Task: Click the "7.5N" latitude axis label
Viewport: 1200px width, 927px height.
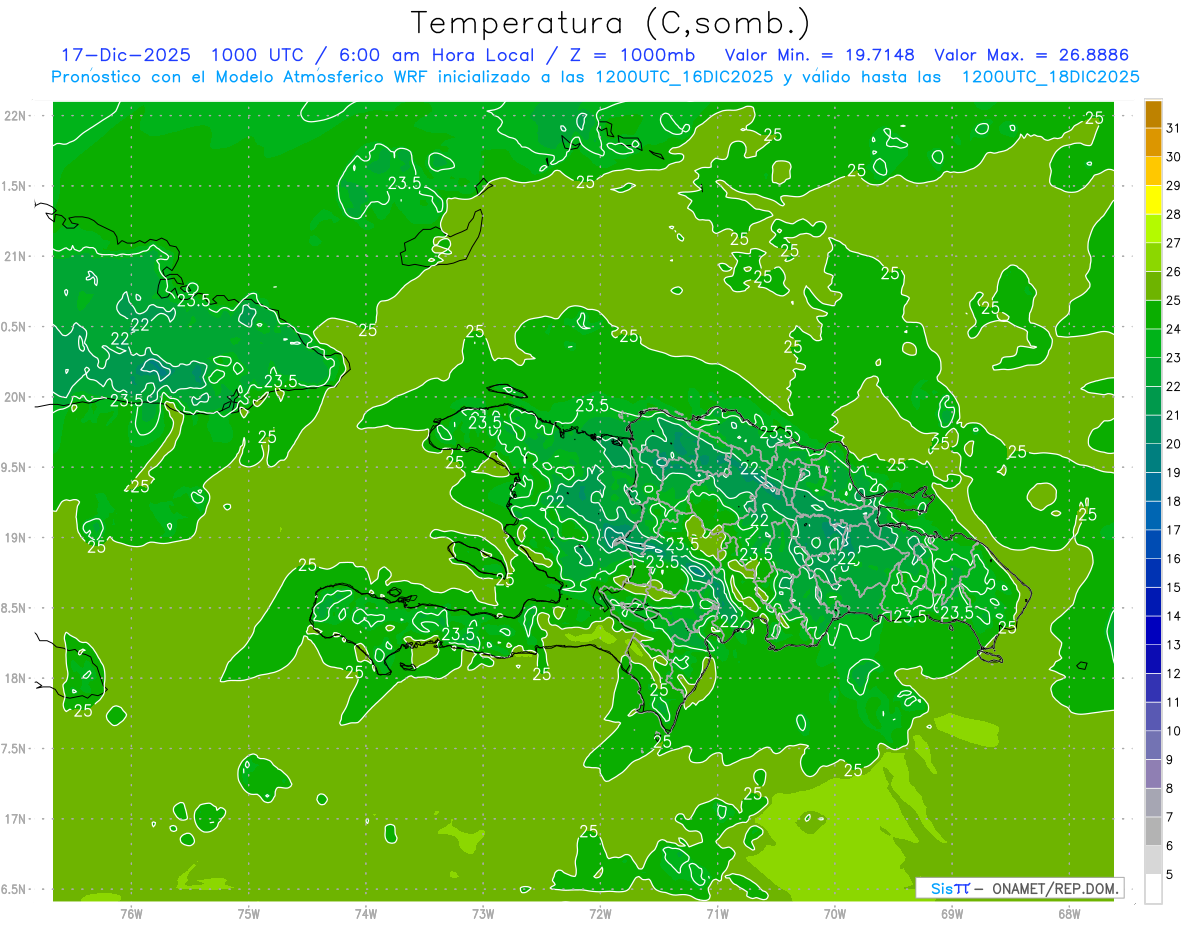Action: [15, 749]
